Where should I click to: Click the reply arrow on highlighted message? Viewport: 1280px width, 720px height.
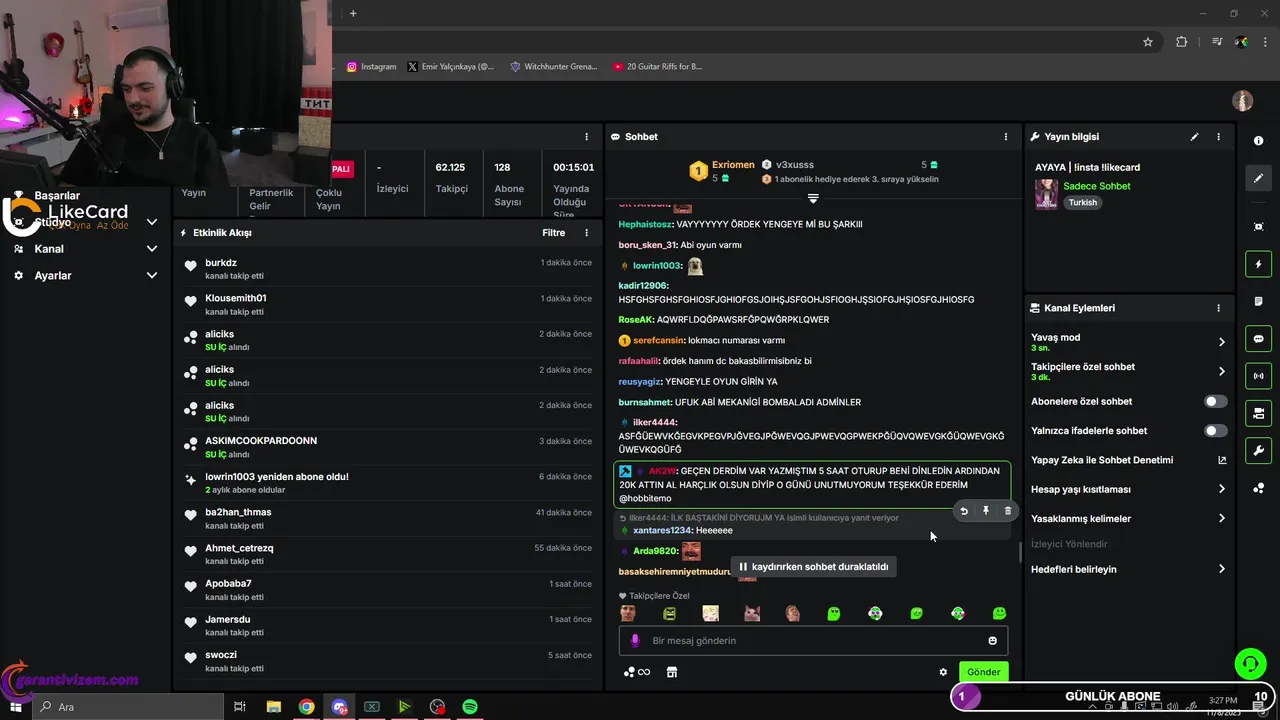pyautogui.click(x=964, y=511)
